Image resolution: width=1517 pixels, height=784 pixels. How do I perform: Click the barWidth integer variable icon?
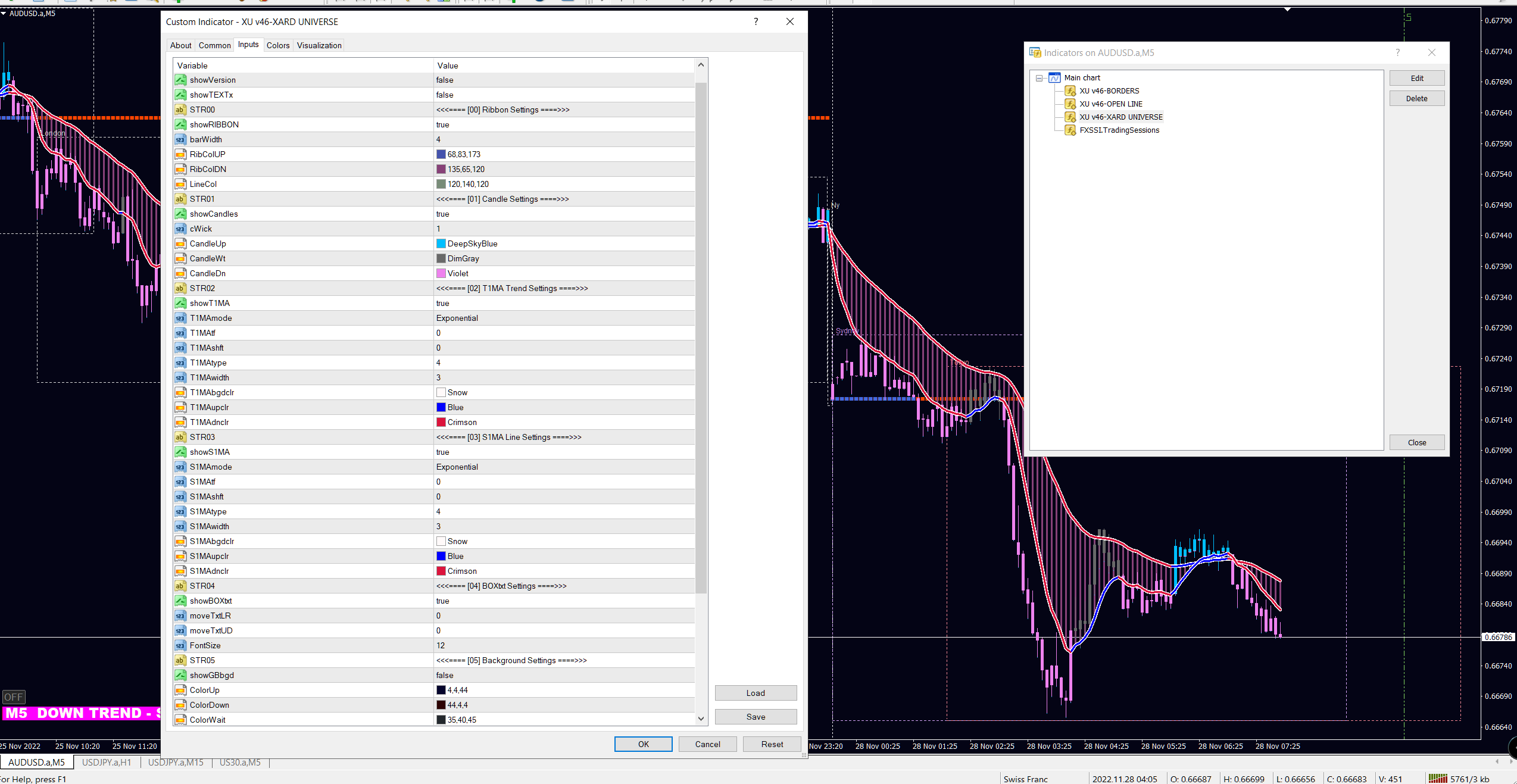click(x=180, y=139)
